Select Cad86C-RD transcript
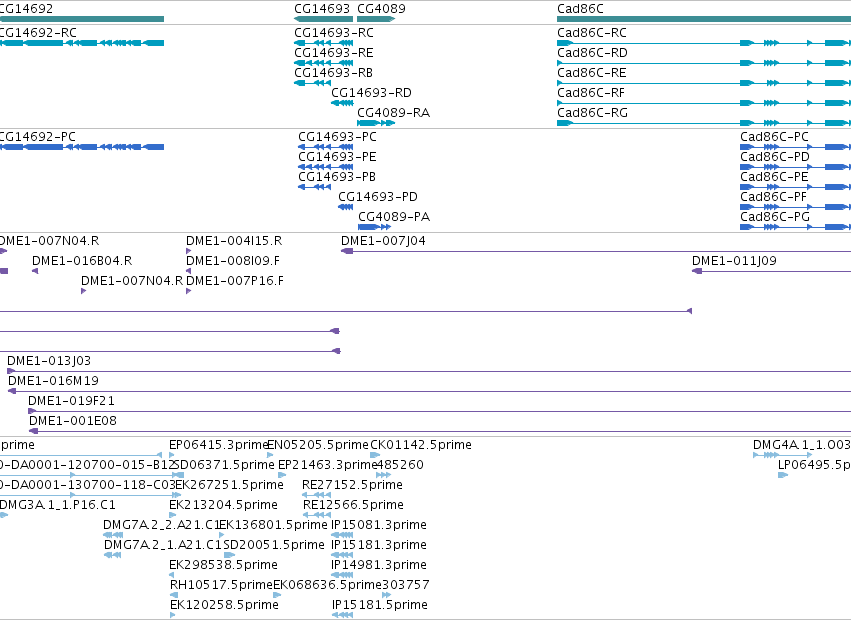This screenshot has width=851, height=620. pyautogui.click(x=704, y=63)
